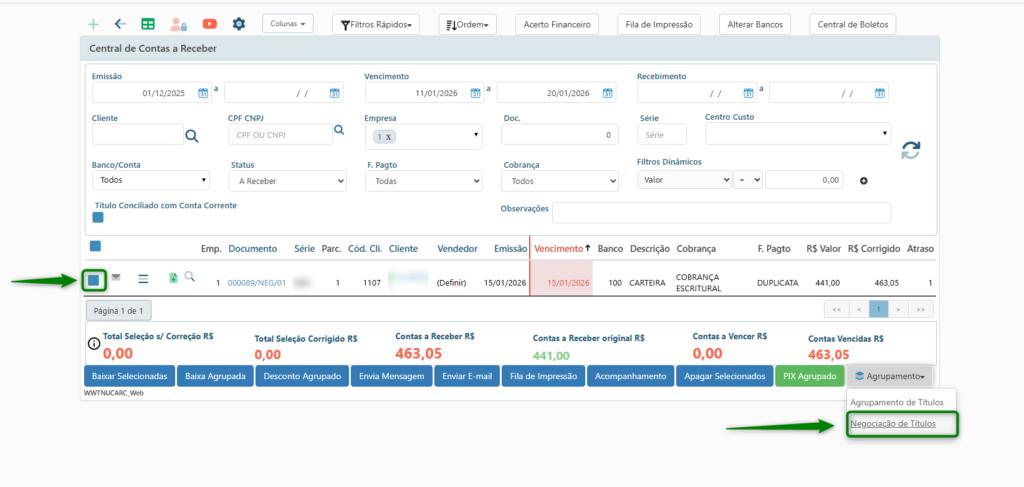1024x487 pixels.
Task: Open the Banco/Conta dropdown showing Todos
Action: point(150,181)
